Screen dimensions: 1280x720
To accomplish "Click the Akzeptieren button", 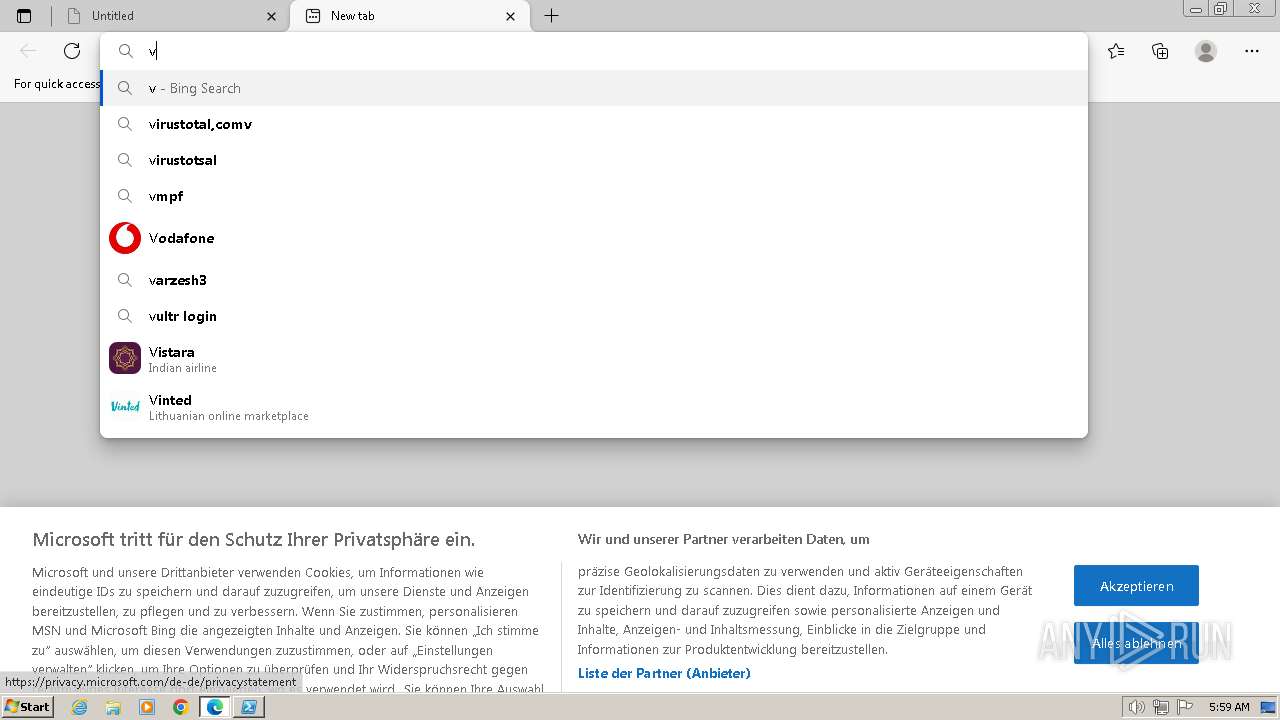I will (1136, 586).
